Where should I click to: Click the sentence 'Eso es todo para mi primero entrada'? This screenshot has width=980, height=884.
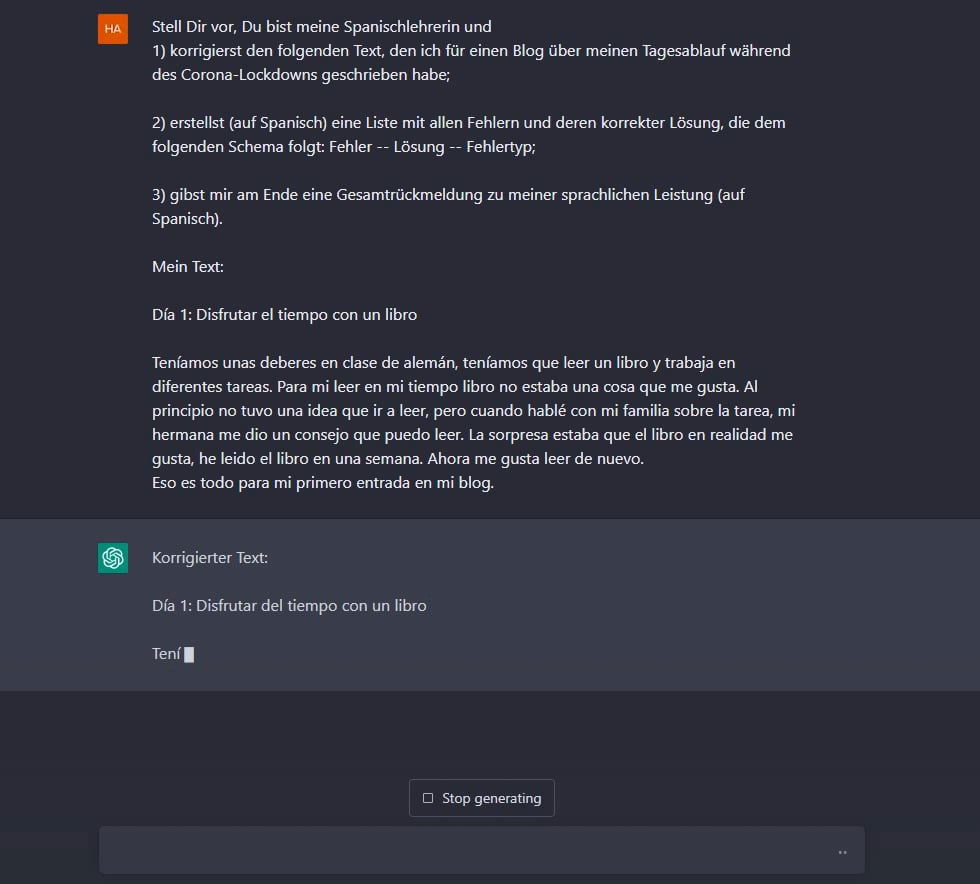pos(322,483)
